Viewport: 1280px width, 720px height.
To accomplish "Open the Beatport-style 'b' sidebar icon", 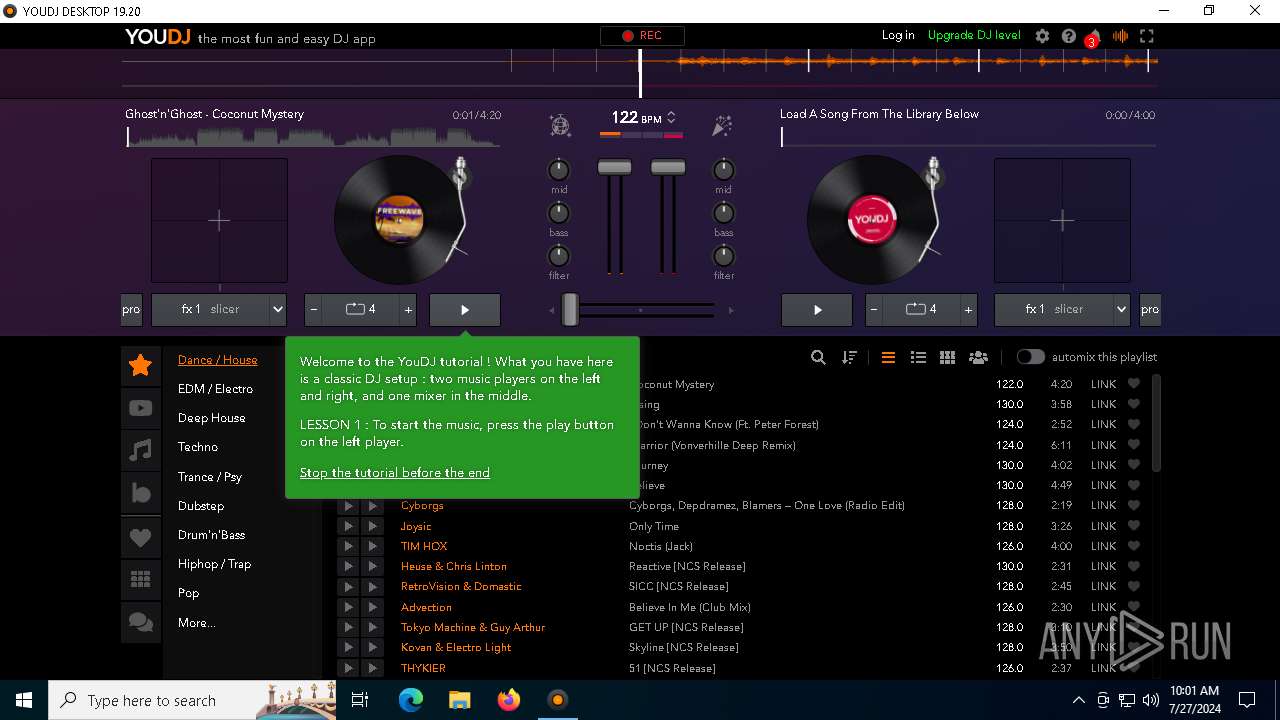I will tap(141, 494).
